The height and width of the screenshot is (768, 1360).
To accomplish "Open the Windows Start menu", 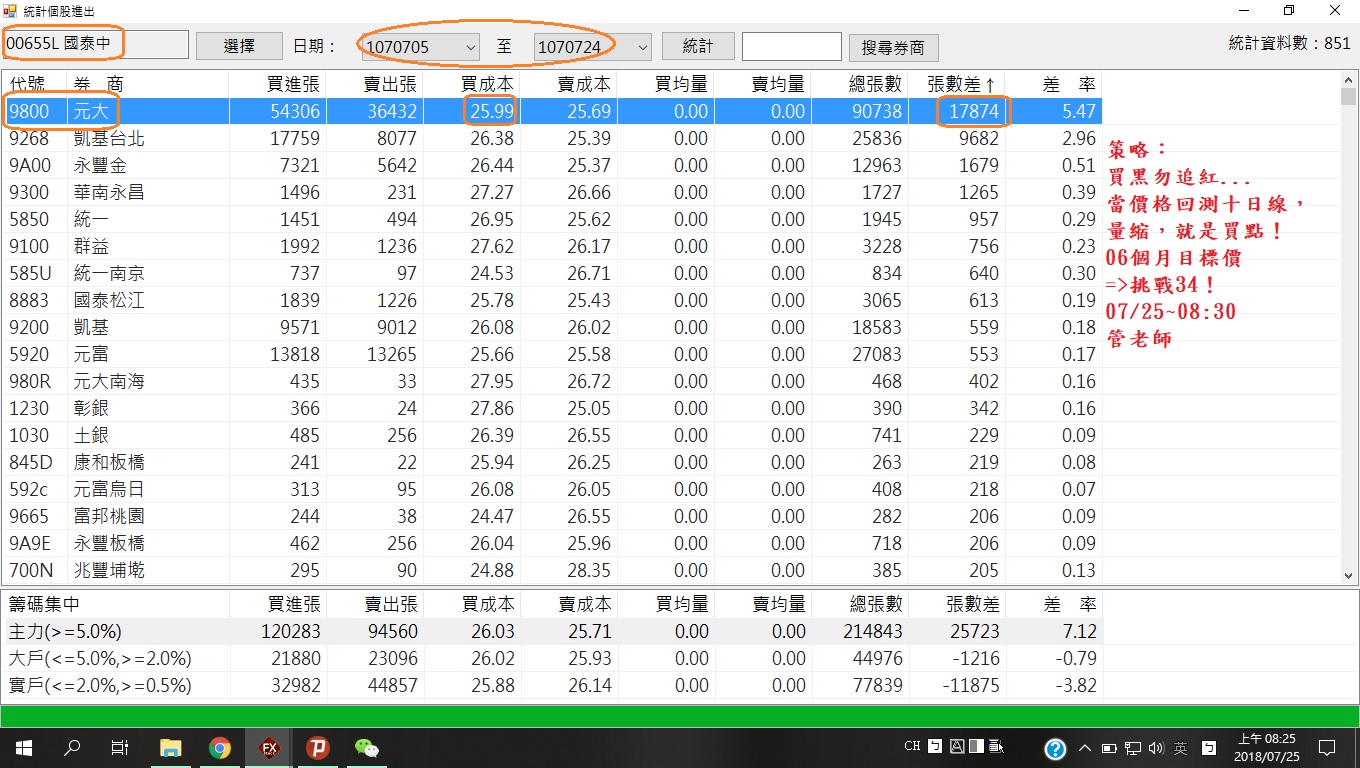I will click(24, 748).
